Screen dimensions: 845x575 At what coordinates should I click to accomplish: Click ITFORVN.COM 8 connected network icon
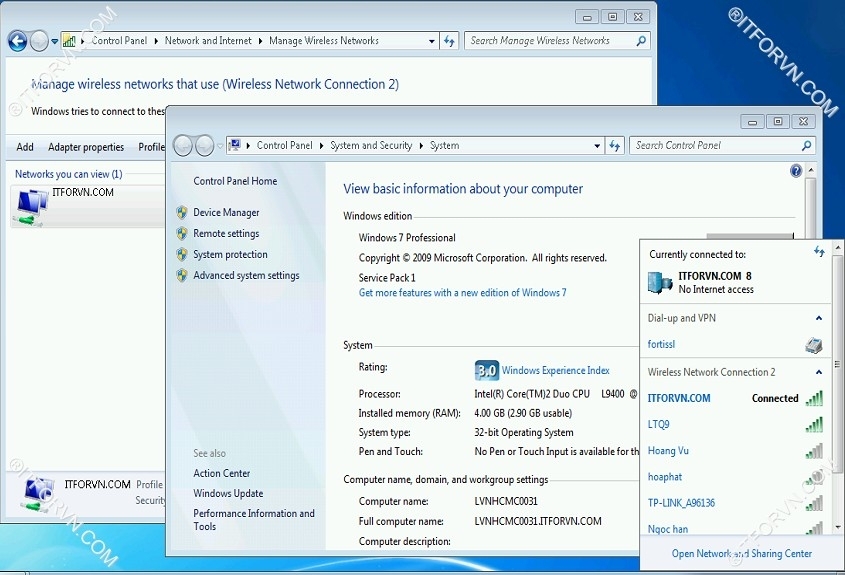(660, 282)
